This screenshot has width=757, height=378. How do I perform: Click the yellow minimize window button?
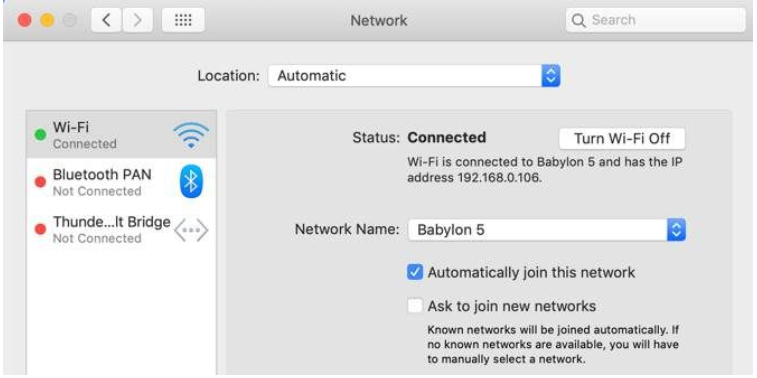(47, 20)
